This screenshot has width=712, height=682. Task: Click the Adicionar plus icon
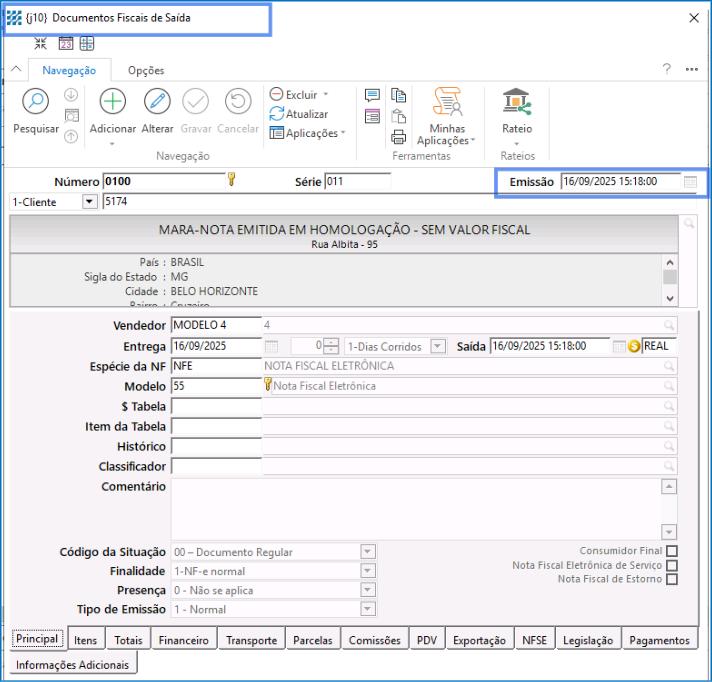point(113,102)
